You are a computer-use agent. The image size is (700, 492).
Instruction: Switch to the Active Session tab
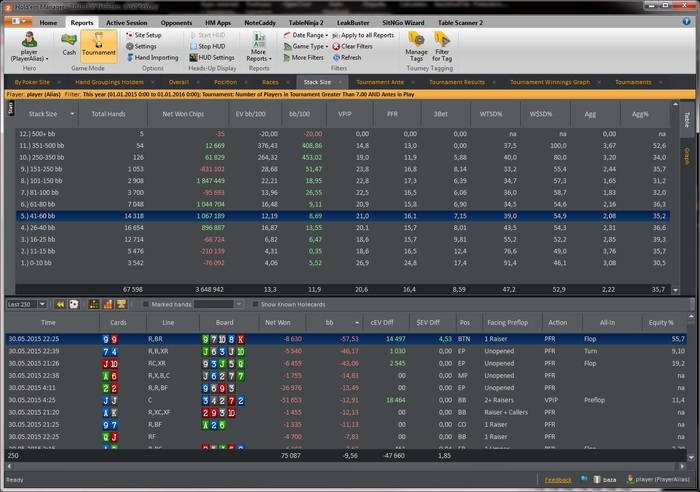(126, 23)
